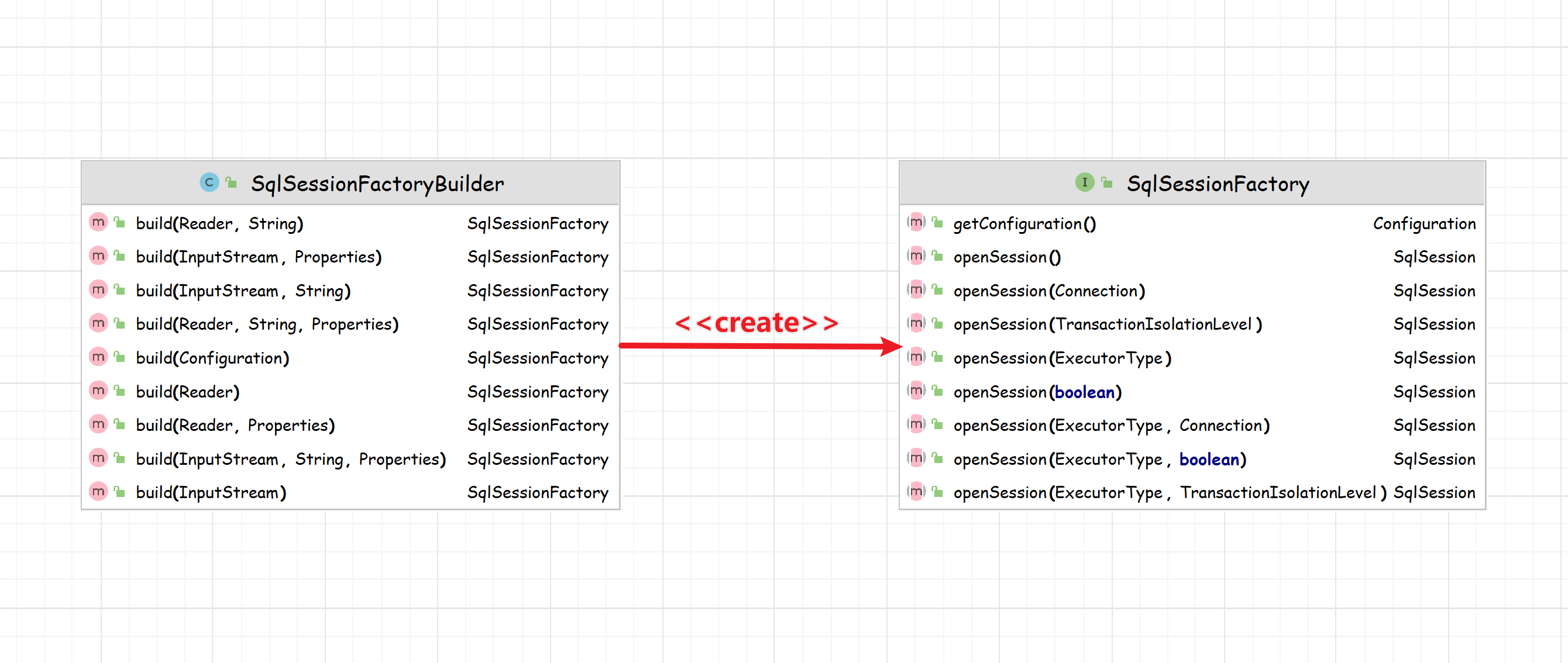Click the green lock icon next to build(Reader)
The height and width of the screenshot is (663, 1568).
pyautogui.click(x=120, y=391)
